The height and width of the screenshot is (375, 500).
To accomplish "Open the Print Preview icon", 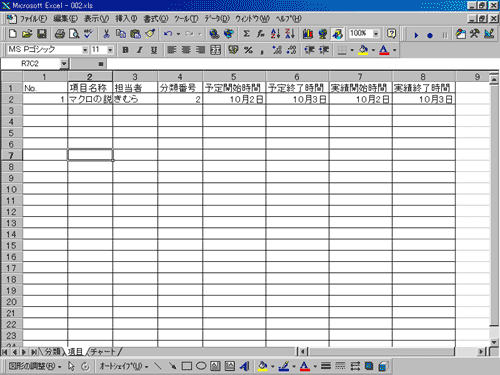I will click(74, 34).
